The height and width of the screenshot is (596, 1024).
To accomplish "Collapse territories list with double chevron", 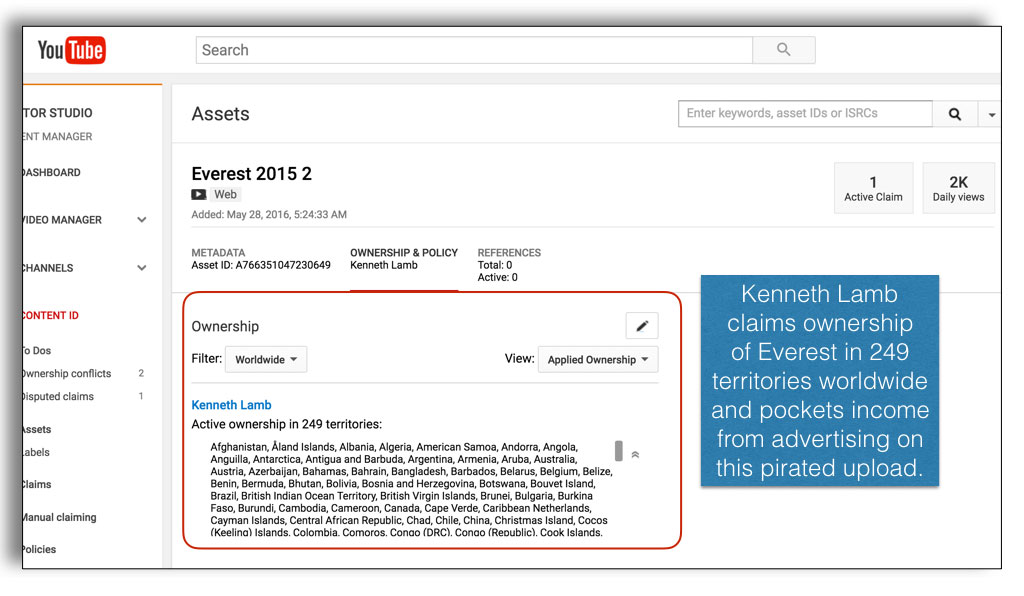I will pyautogui.click(x=635, y=454).
